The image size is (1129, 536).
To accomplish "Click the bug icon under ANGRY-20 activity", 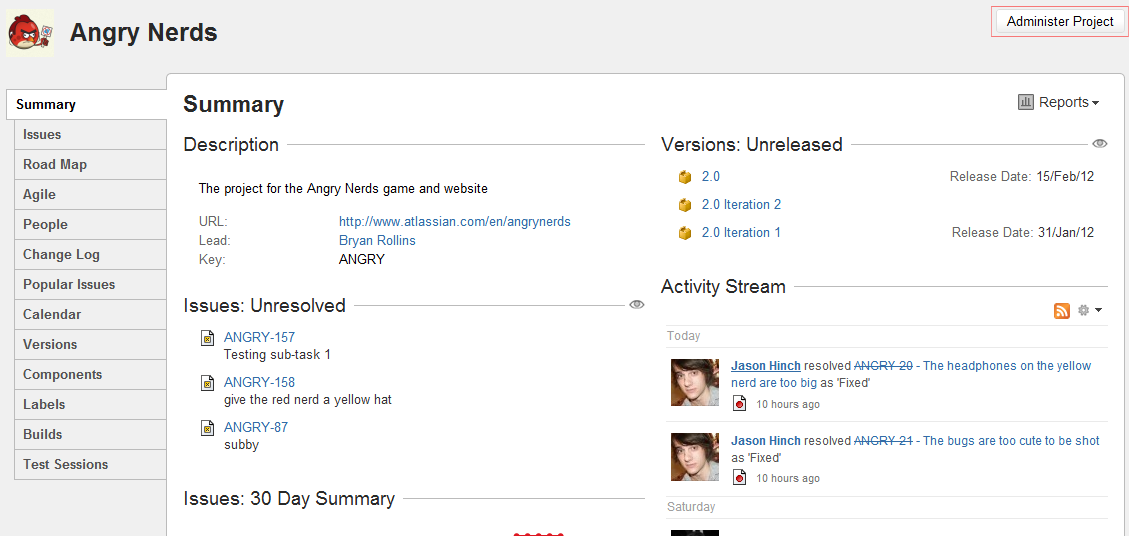I will pos(739,403).
